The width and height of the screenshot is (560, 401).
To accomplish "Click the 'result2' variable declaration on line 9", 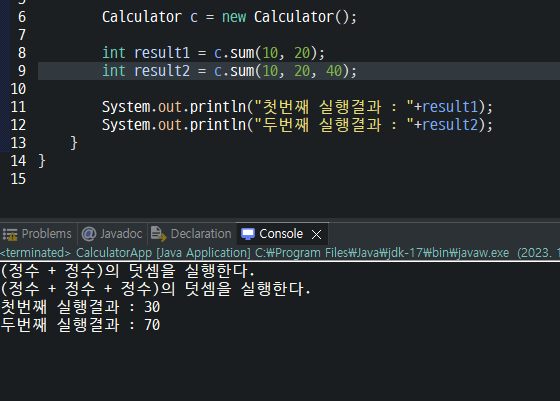I will (162, 71).
